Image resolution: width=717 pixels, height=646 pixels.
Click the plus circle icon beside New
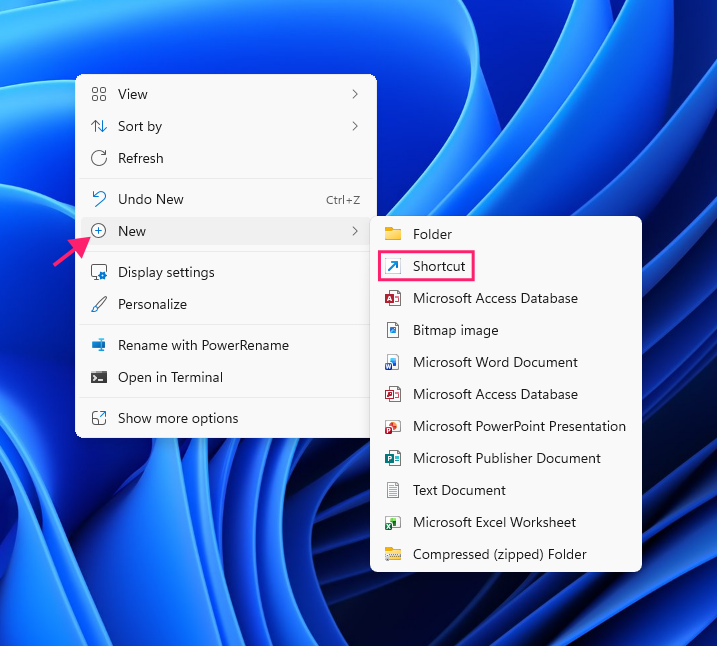[98, 231]
